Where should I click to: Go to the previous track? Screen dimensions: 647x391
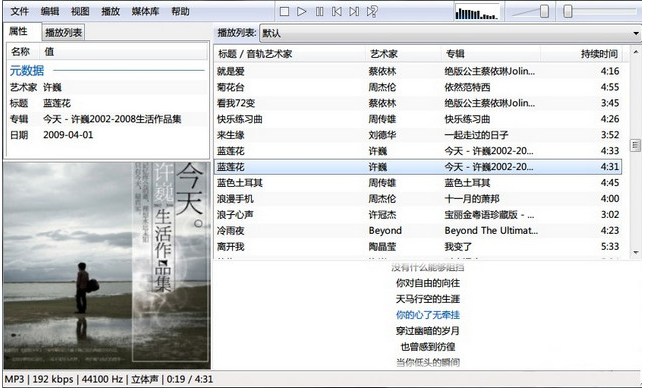337,12
